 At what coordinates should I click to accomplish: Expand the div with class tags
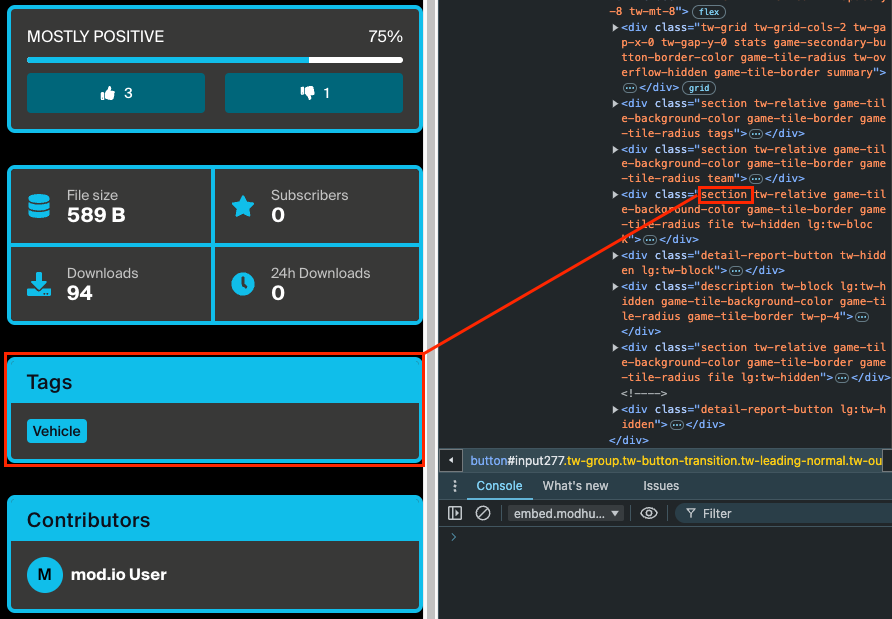[x=615, y=103]
